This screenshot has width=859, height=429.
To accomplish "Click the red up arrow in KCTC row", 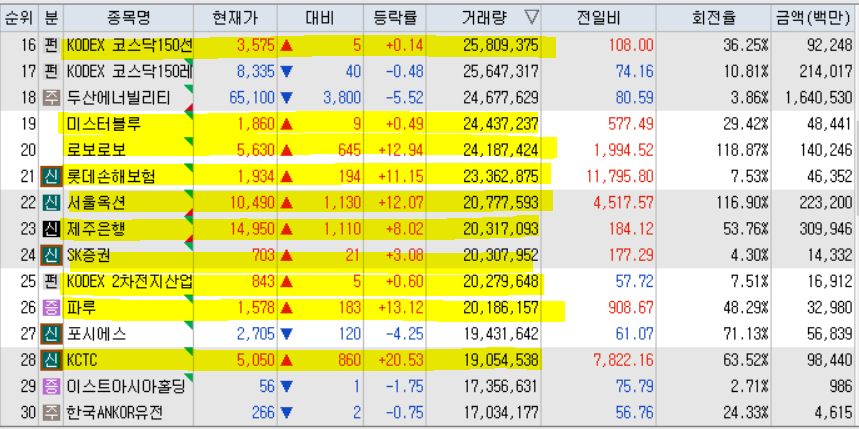I will (286, 361).
